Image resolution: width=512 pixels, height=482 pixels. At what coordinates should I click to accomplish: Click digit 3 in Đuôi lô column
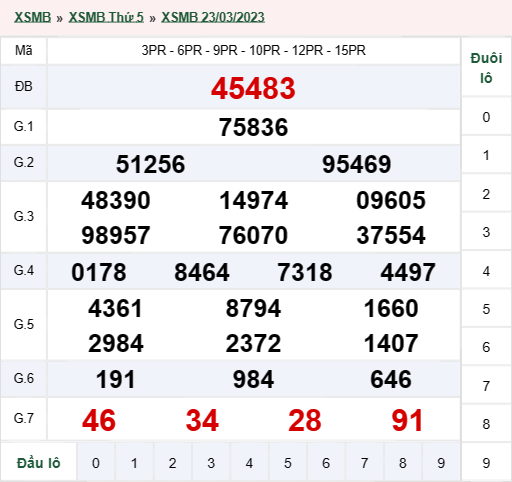pyautogui.click(x=486, y=232)
